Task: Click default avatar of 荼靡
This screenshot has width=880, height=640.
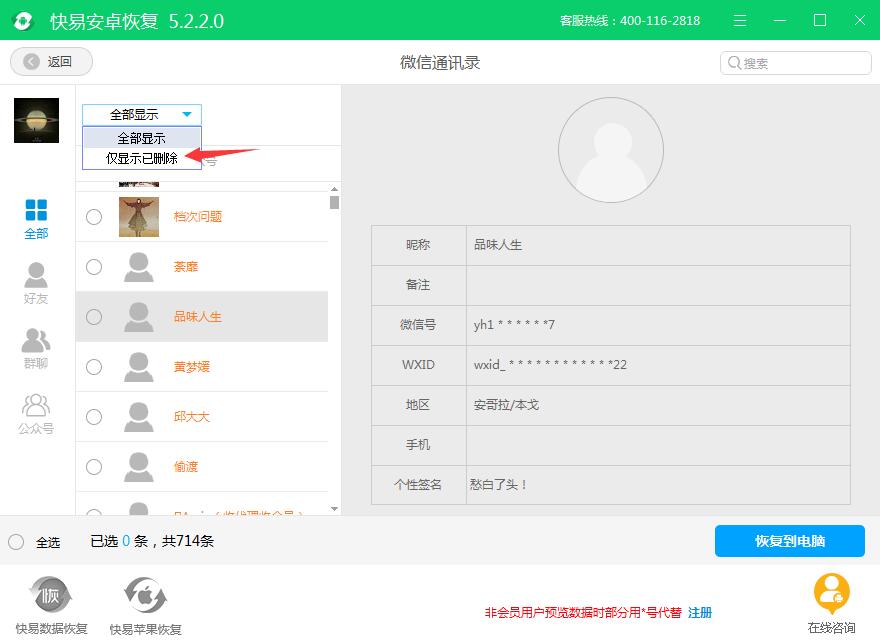Action: pyautogui.click(x=139, y=267)
